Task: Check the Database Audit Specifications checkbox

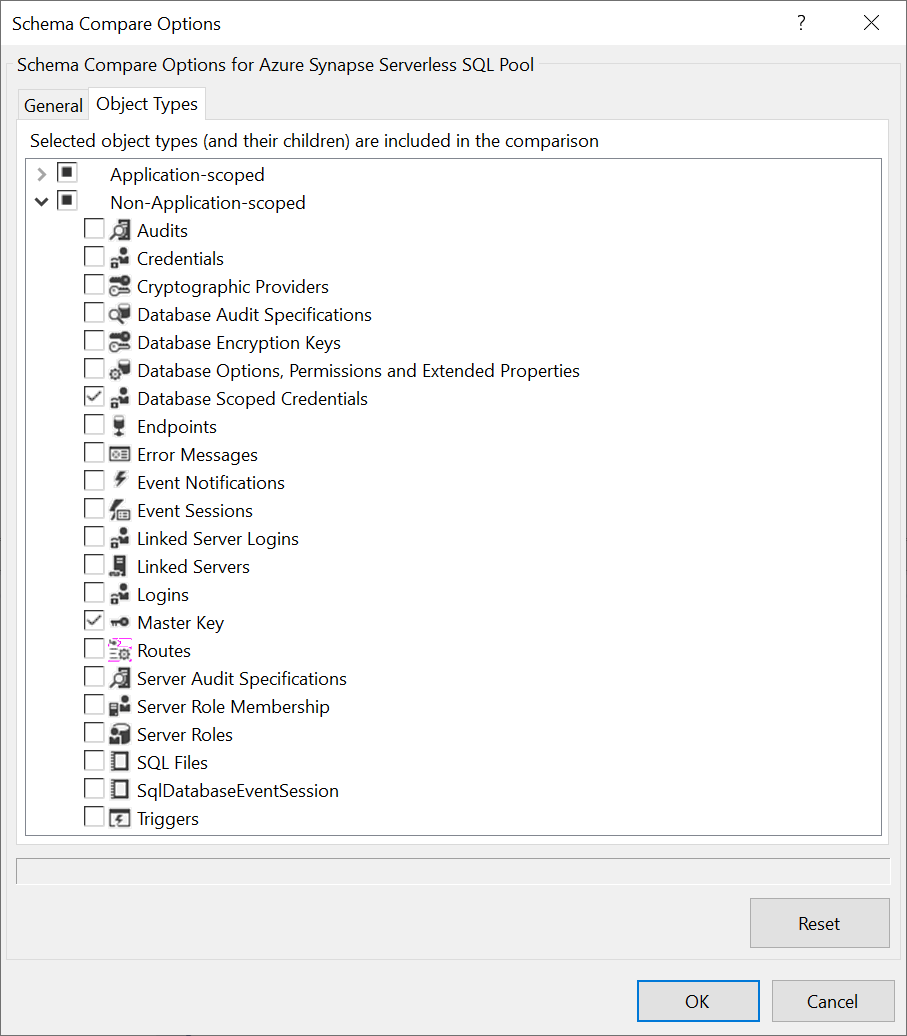Action: [94, 313]
